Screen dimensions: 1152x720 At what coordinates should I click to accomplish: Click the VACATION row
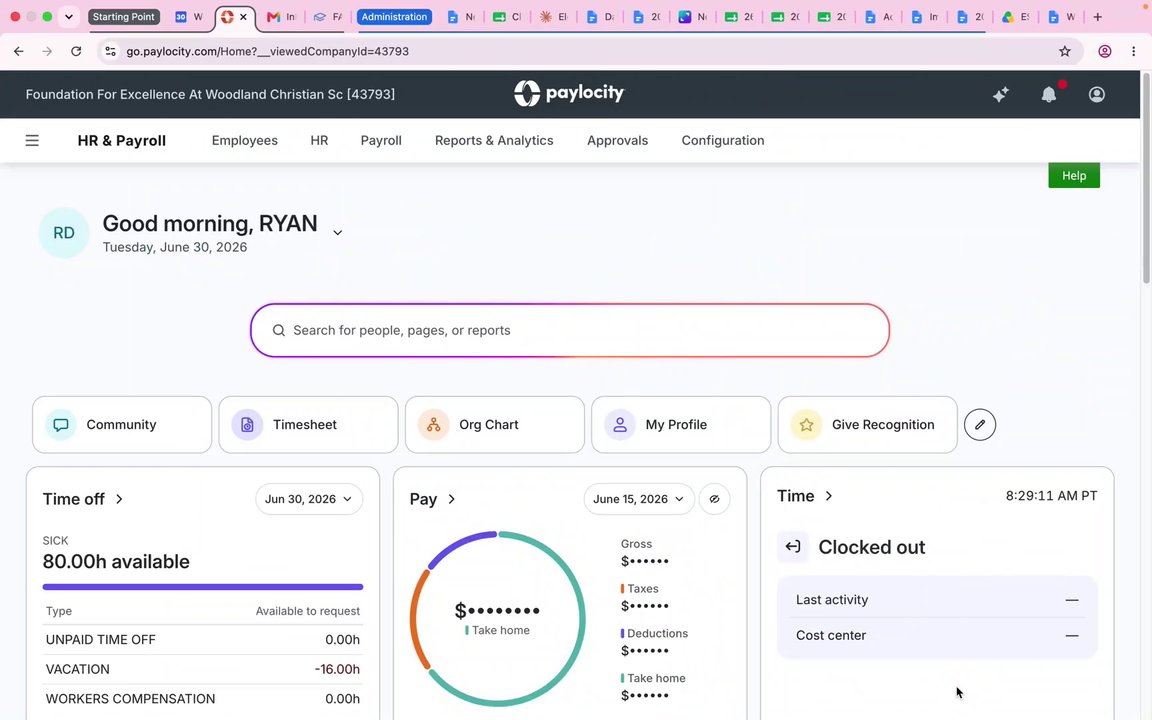[x=203, y=669]
